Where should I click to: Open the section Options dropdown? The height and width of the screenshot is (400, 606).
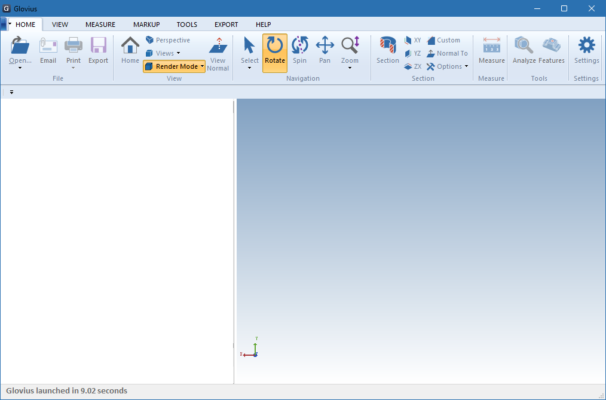click(448, 66)
